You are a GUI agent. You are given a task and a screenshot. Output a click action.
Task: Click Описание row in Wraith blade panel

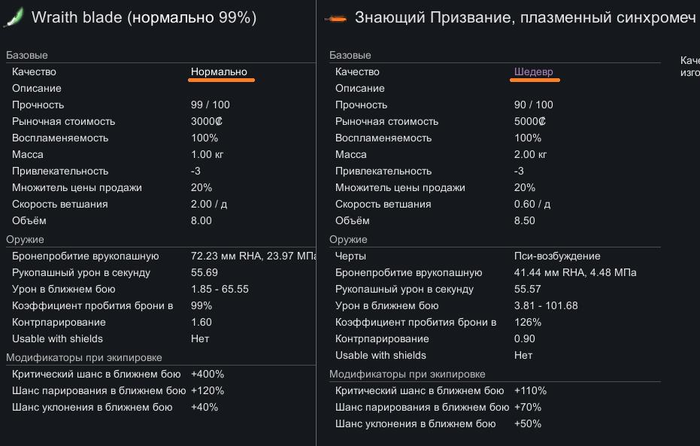click(x=37, y=88)
